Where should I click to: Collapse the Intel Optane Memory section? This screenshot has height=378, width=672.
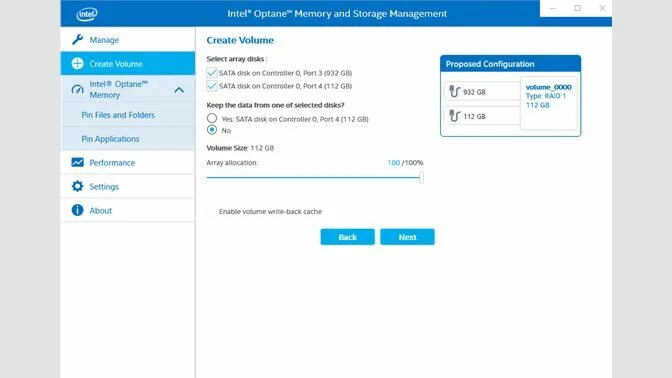tap(179, 90)
